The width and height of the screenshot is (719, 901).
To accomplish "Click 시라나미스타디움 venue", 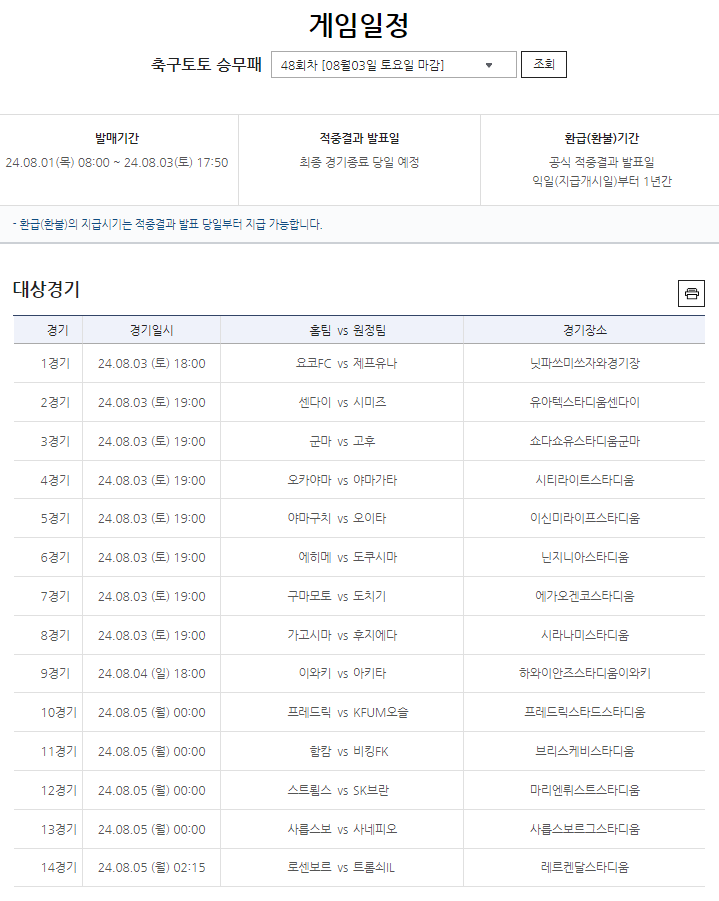I will [585, 636].
